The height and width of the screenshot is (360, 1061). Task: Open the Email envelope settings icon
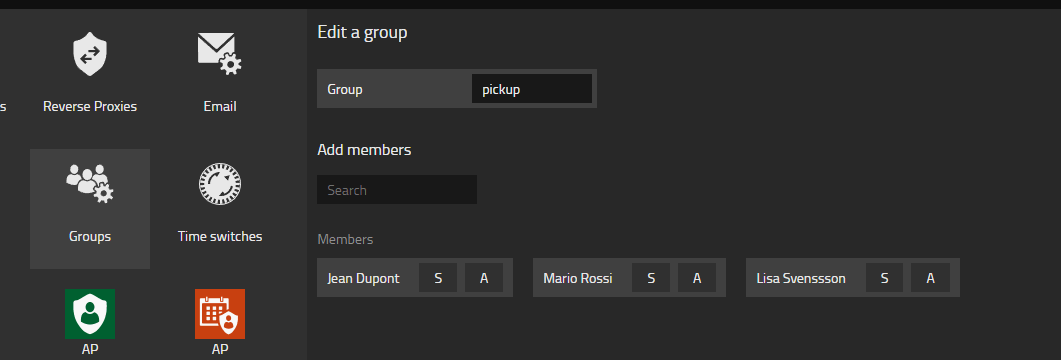pos(220,53)
